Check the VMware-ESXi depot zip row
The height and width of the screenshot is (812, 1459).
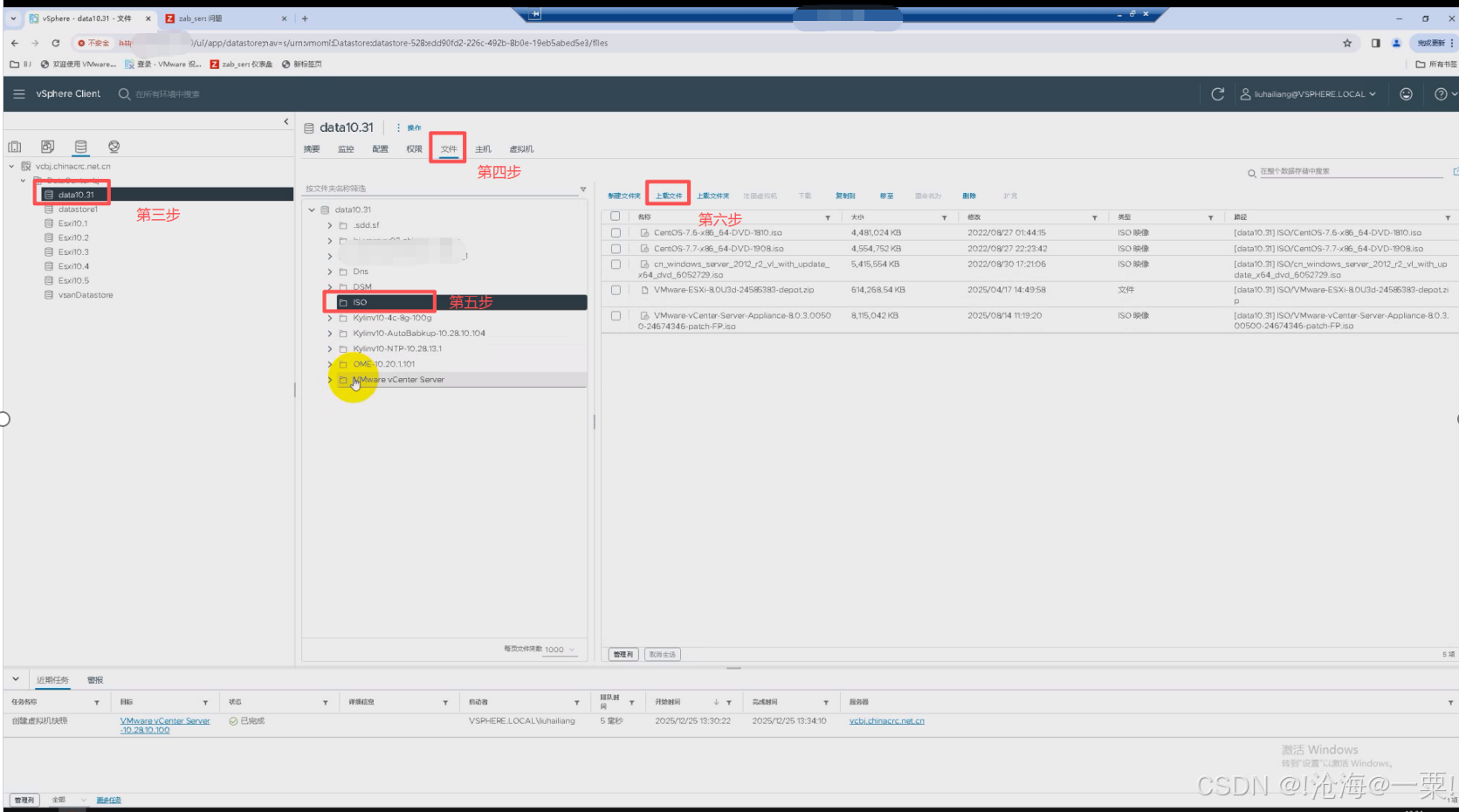click(x=616, y=290)
